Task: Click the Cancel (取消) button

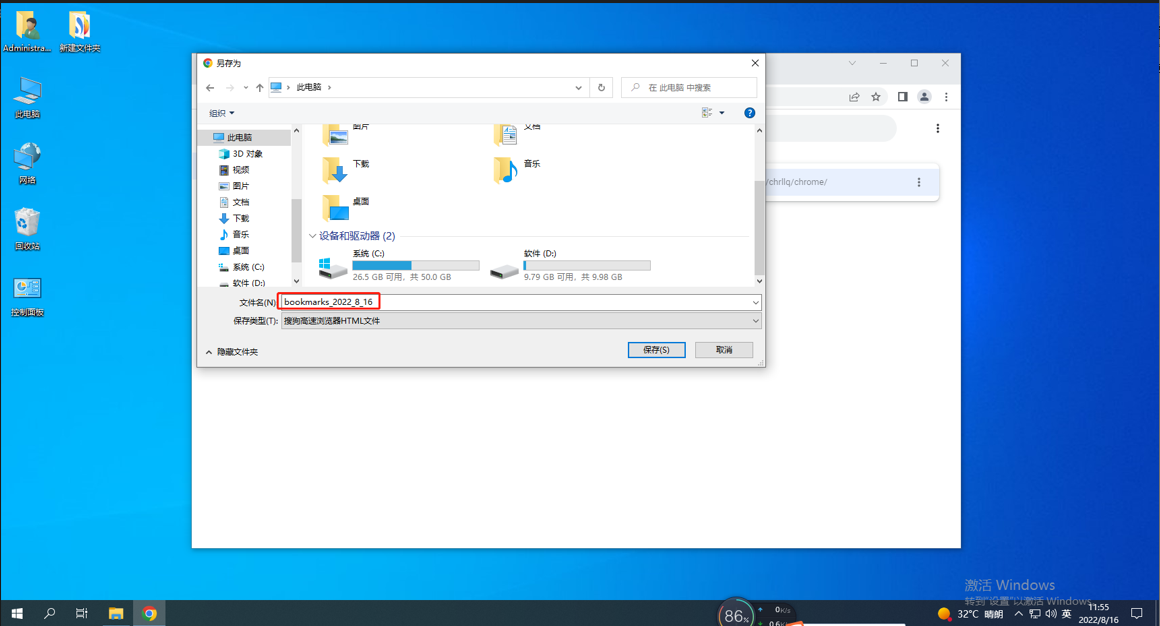Action: click(723, 350)
